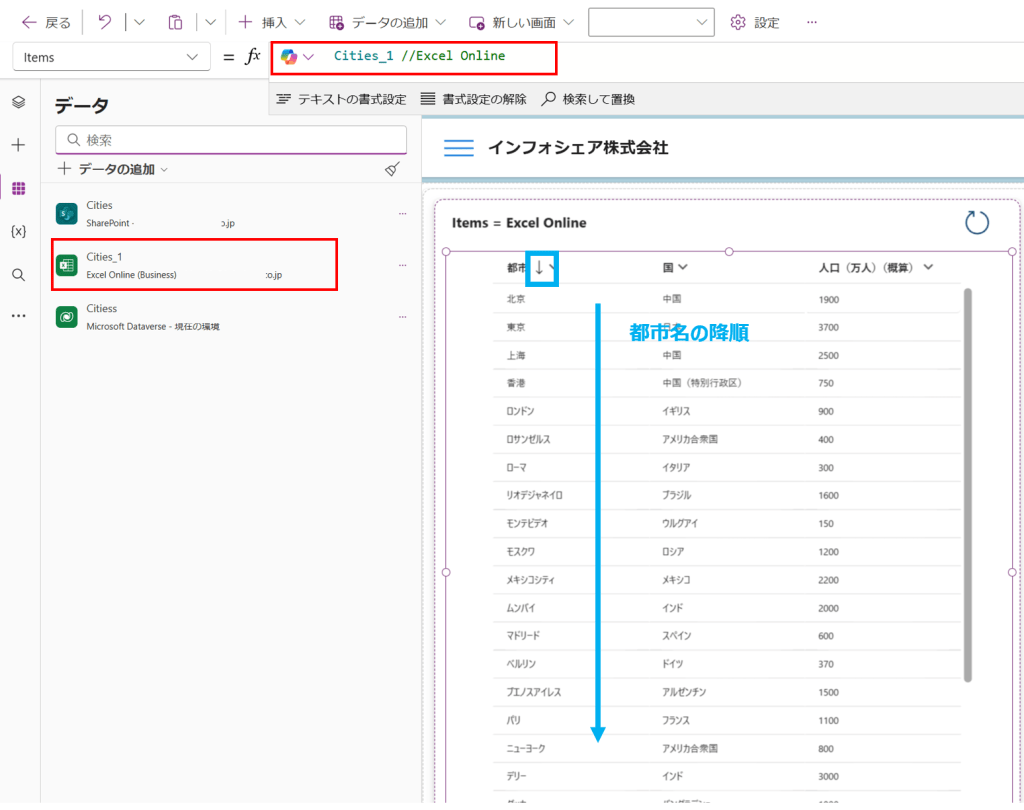Click the circular refresh icon above the table
This screenshot has height=810, width=1024.
977,223
